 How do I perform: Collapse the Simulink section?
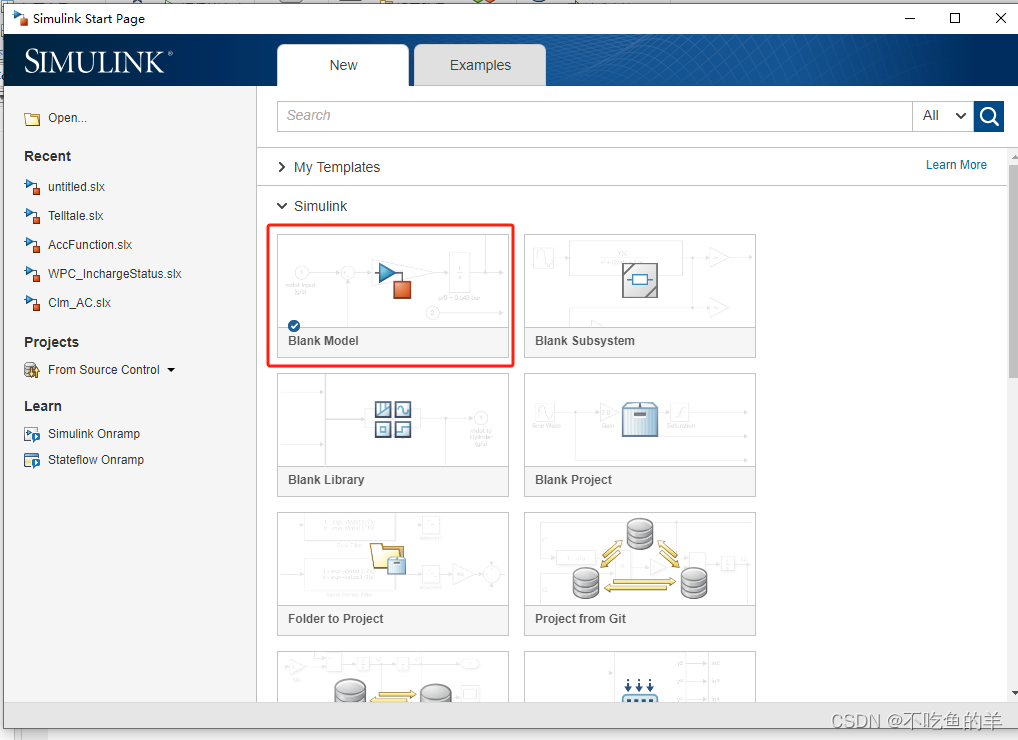pyautogui.click(x=282, y=206)
